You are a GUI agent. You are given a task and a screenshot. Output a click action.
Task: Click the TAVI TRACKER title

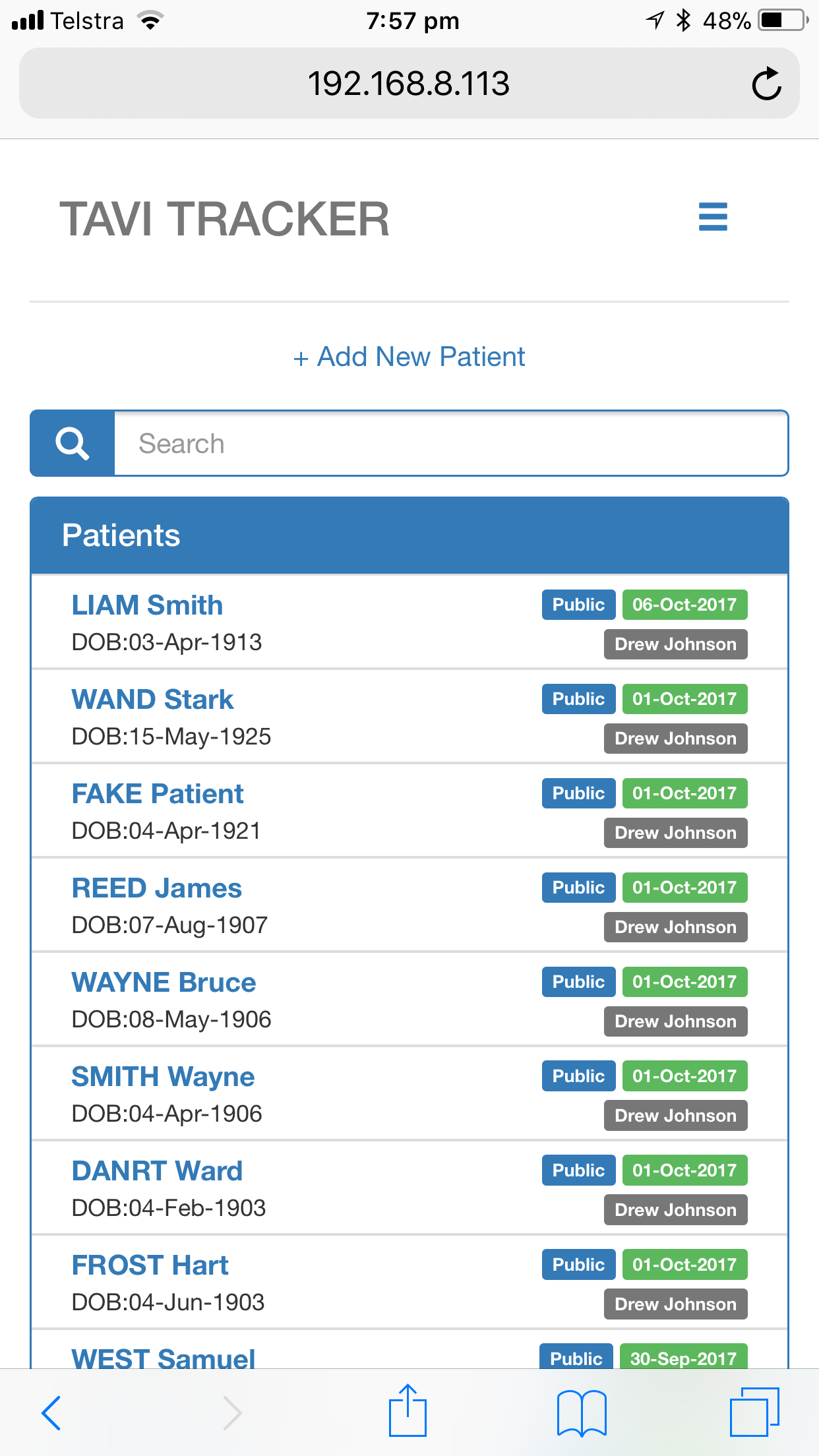click(x=224, y=219)
